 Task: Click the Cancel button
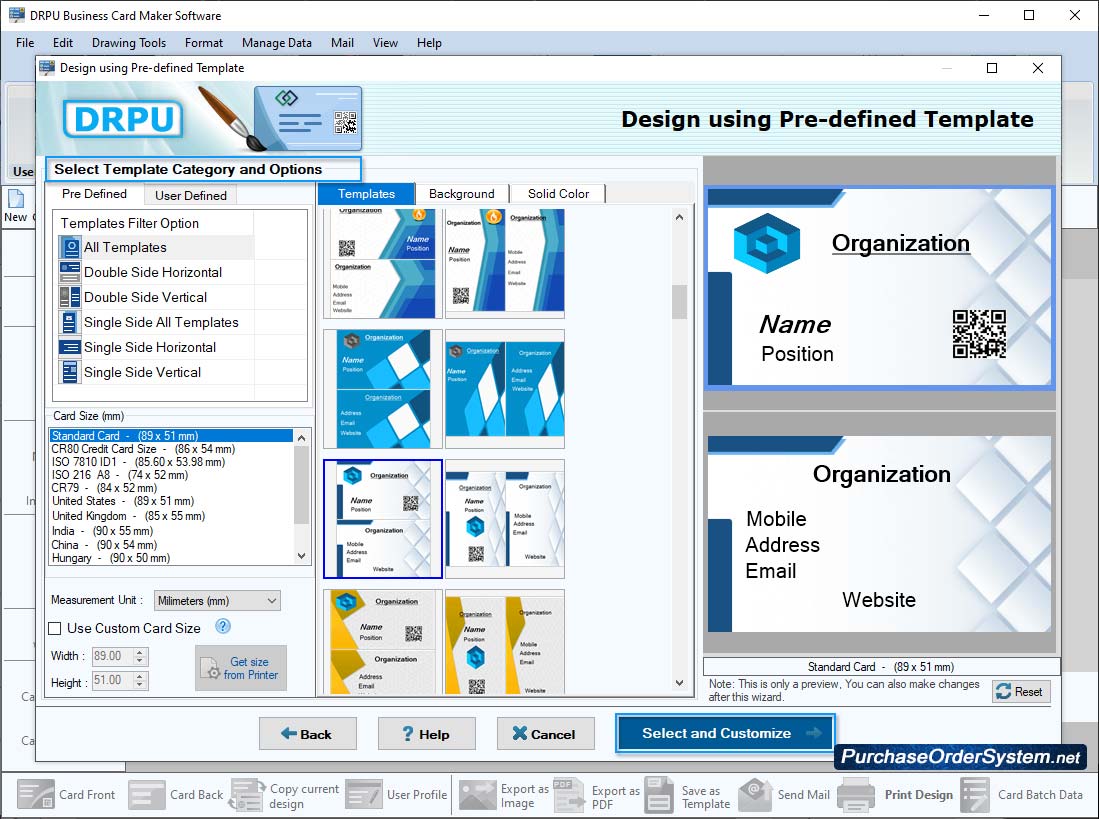pos(546,734)
